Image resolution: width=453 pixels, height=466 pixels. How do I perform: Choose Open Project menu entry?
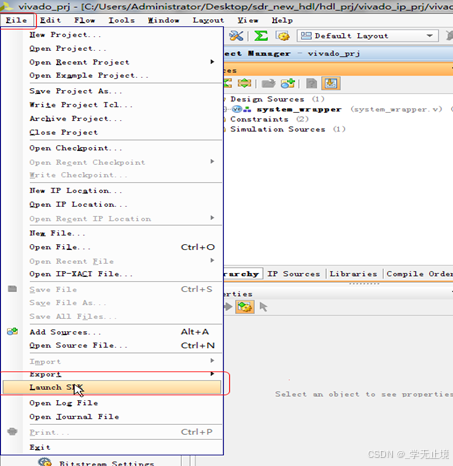[x=112, y=48]
